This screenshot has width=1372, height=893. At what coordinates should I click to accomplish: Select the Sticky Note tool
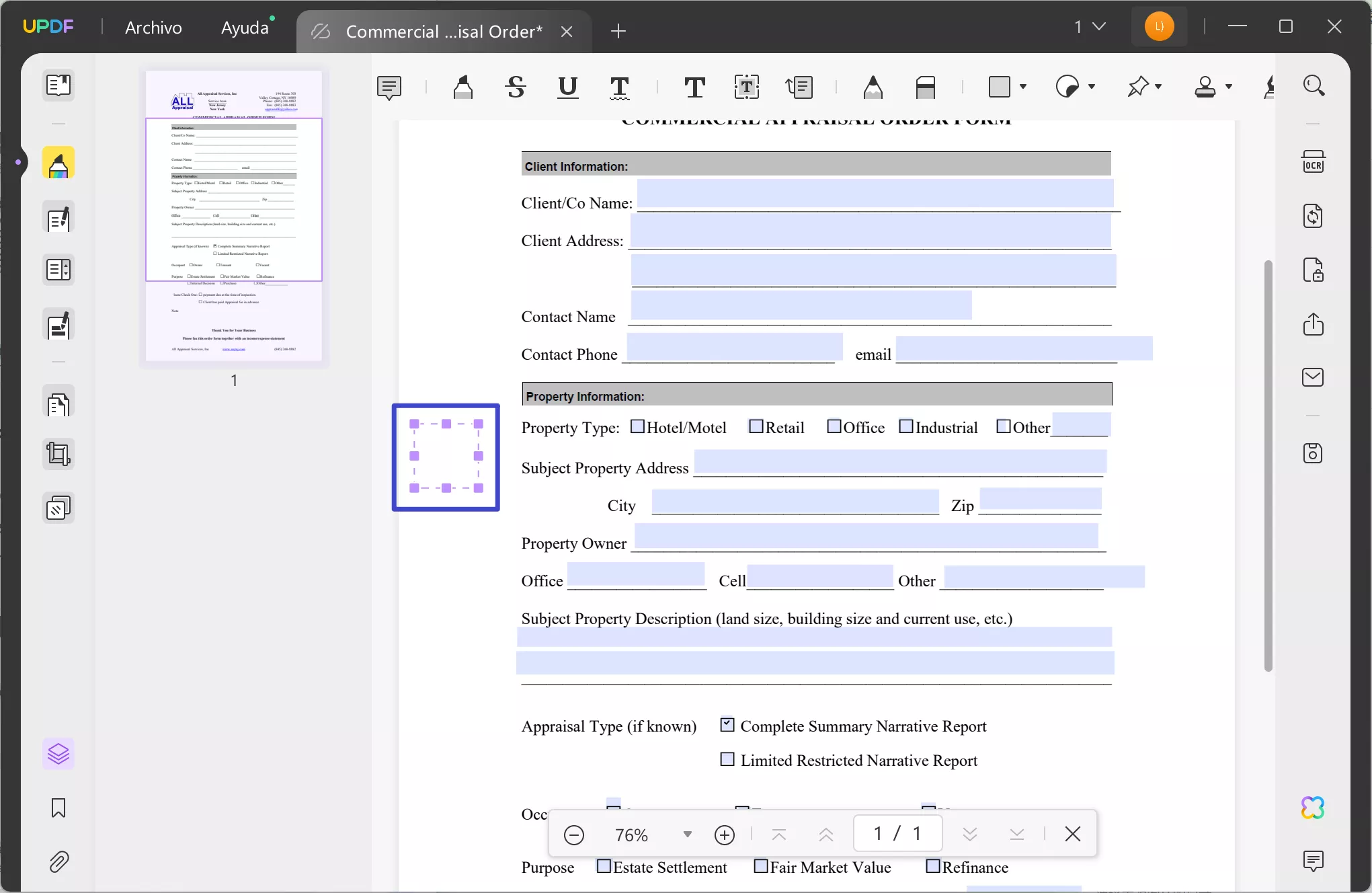(x=389, y=87)
